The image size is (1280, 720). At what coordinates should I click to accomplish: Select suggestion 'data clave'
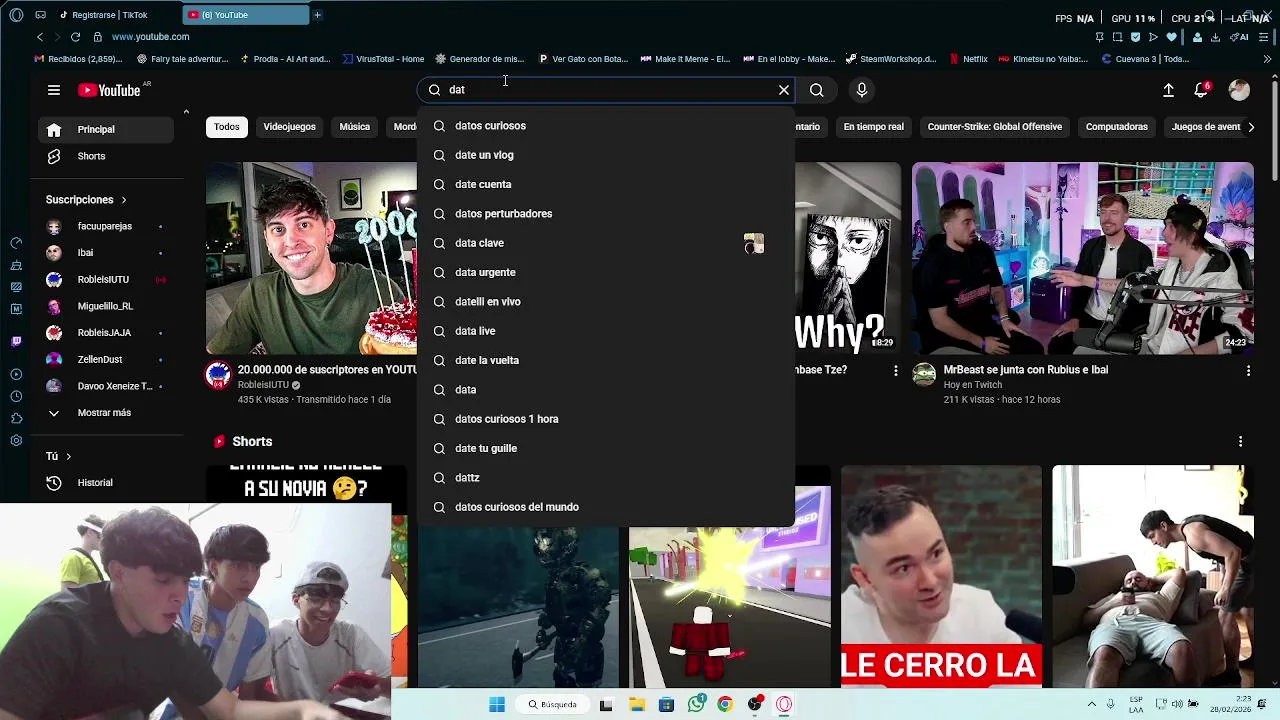(606, 243)
